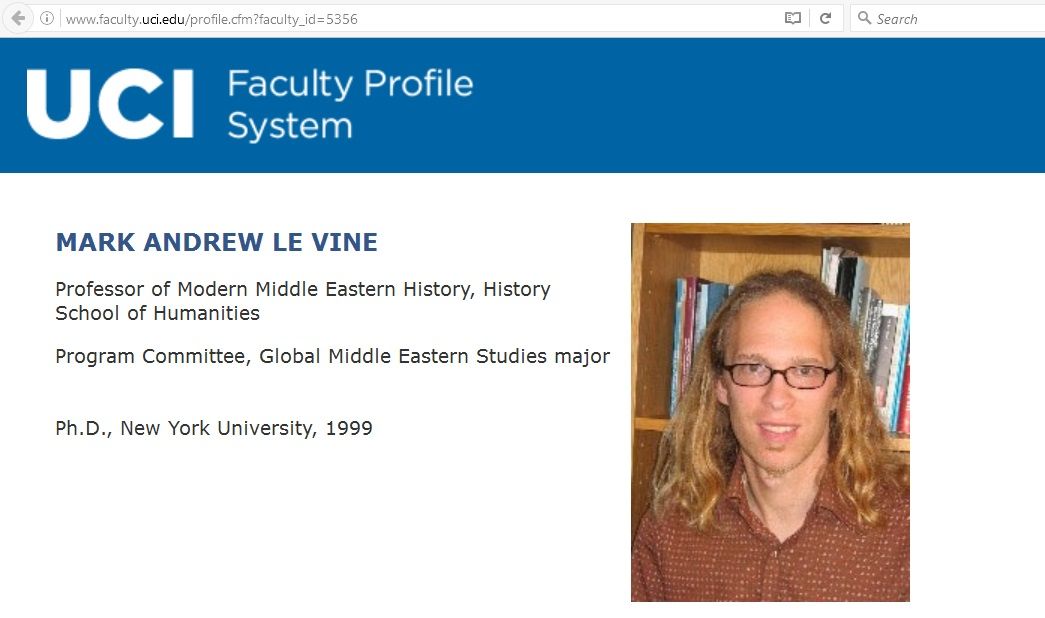Image resolution: width=1045 pixels, height=618 pixels.
Task: Activate Reader View for this profile page
Action: tap(791, 17)
